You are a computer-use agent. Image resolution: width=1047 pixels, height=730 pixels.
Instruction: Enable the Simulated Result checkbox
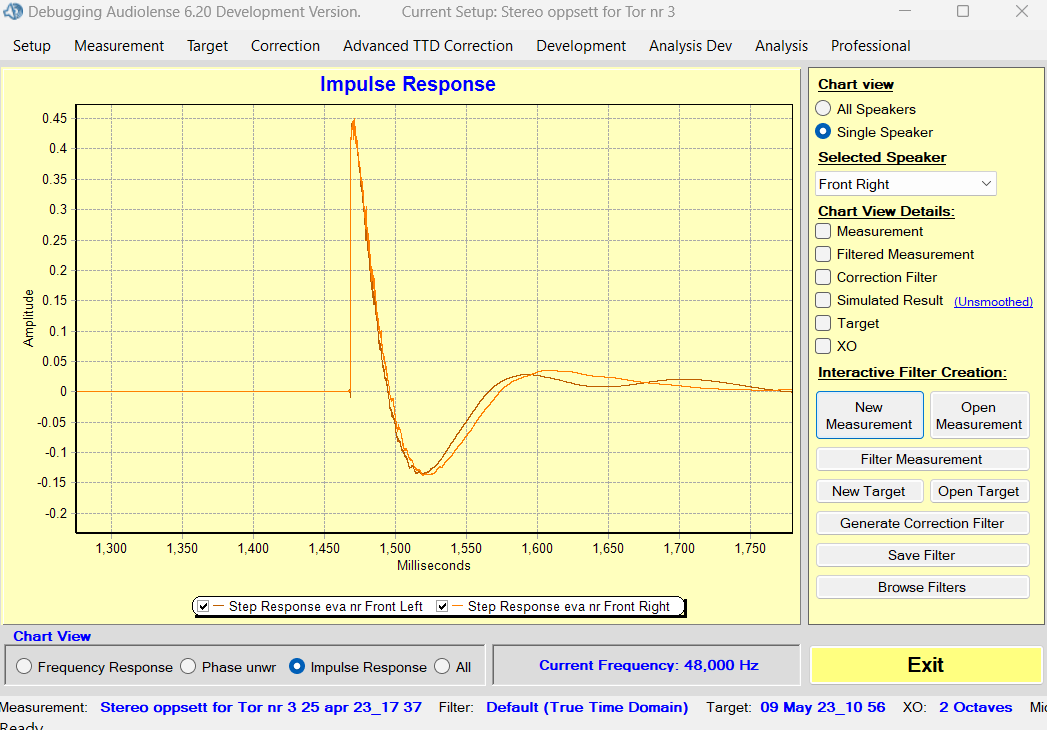tap(823, 300)
